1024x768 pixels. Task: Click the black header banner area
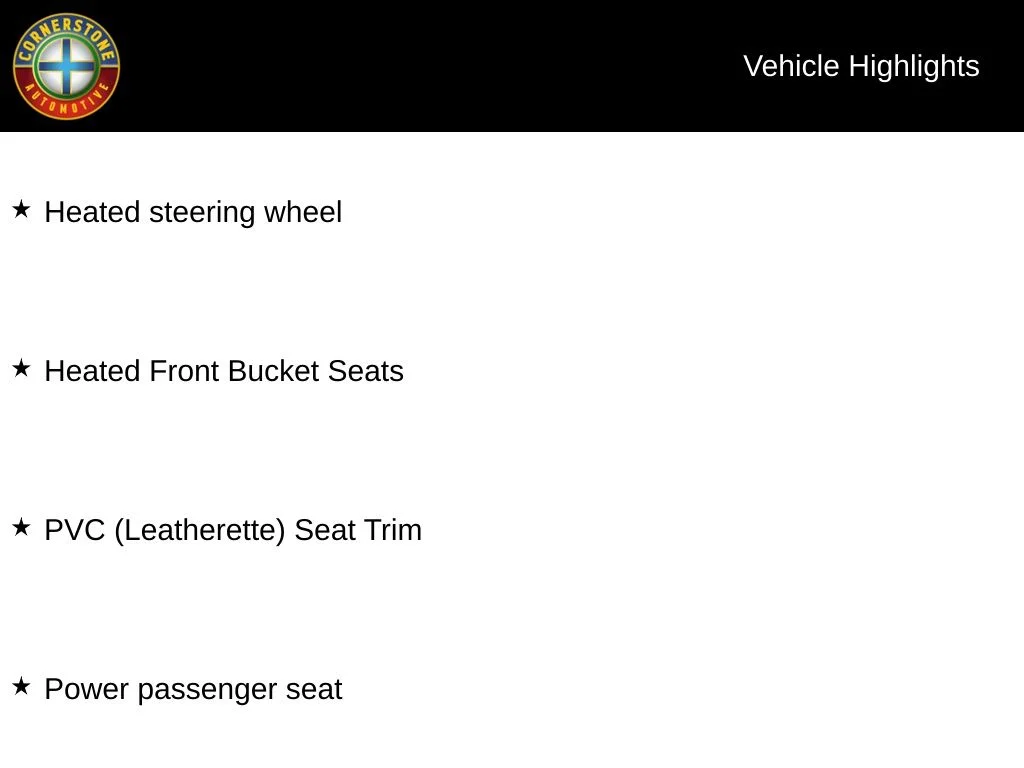pos(512,66)
